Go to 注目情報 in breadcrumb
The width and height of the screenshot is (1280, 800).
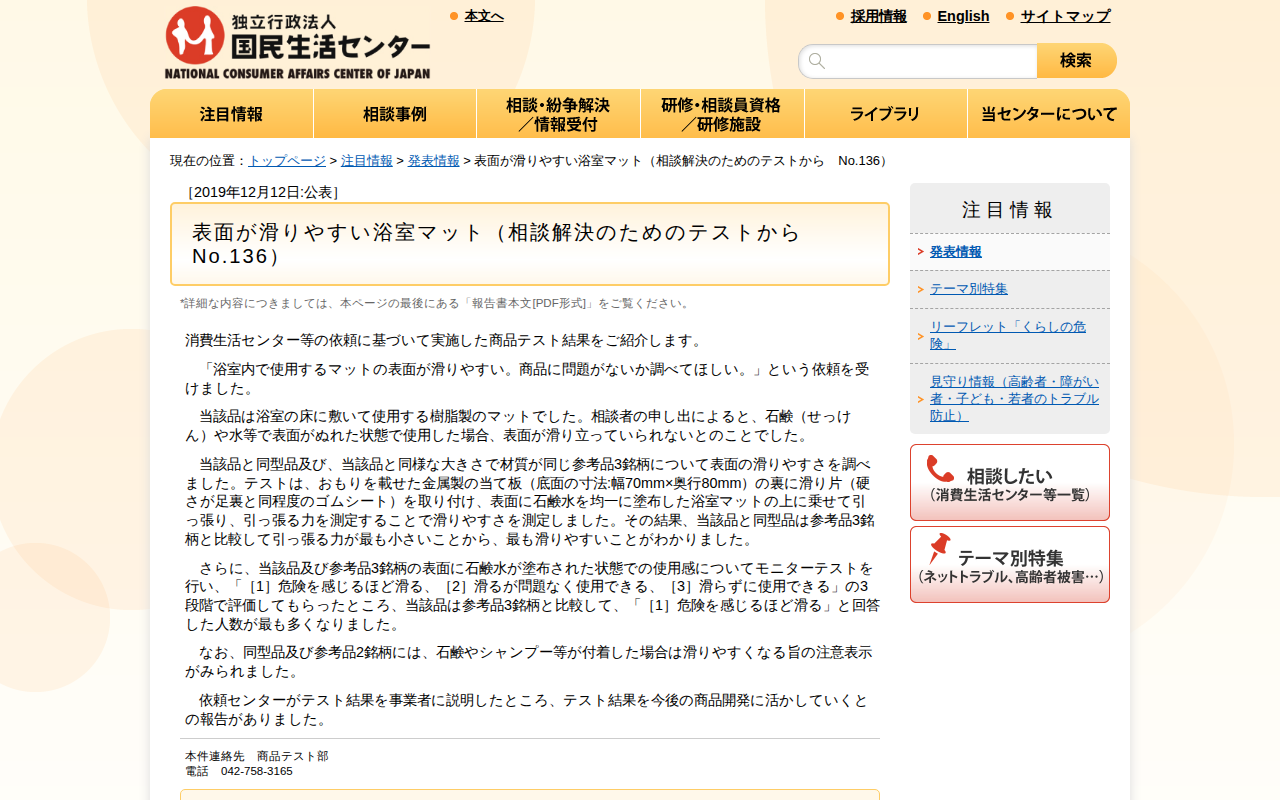(367, 160)
